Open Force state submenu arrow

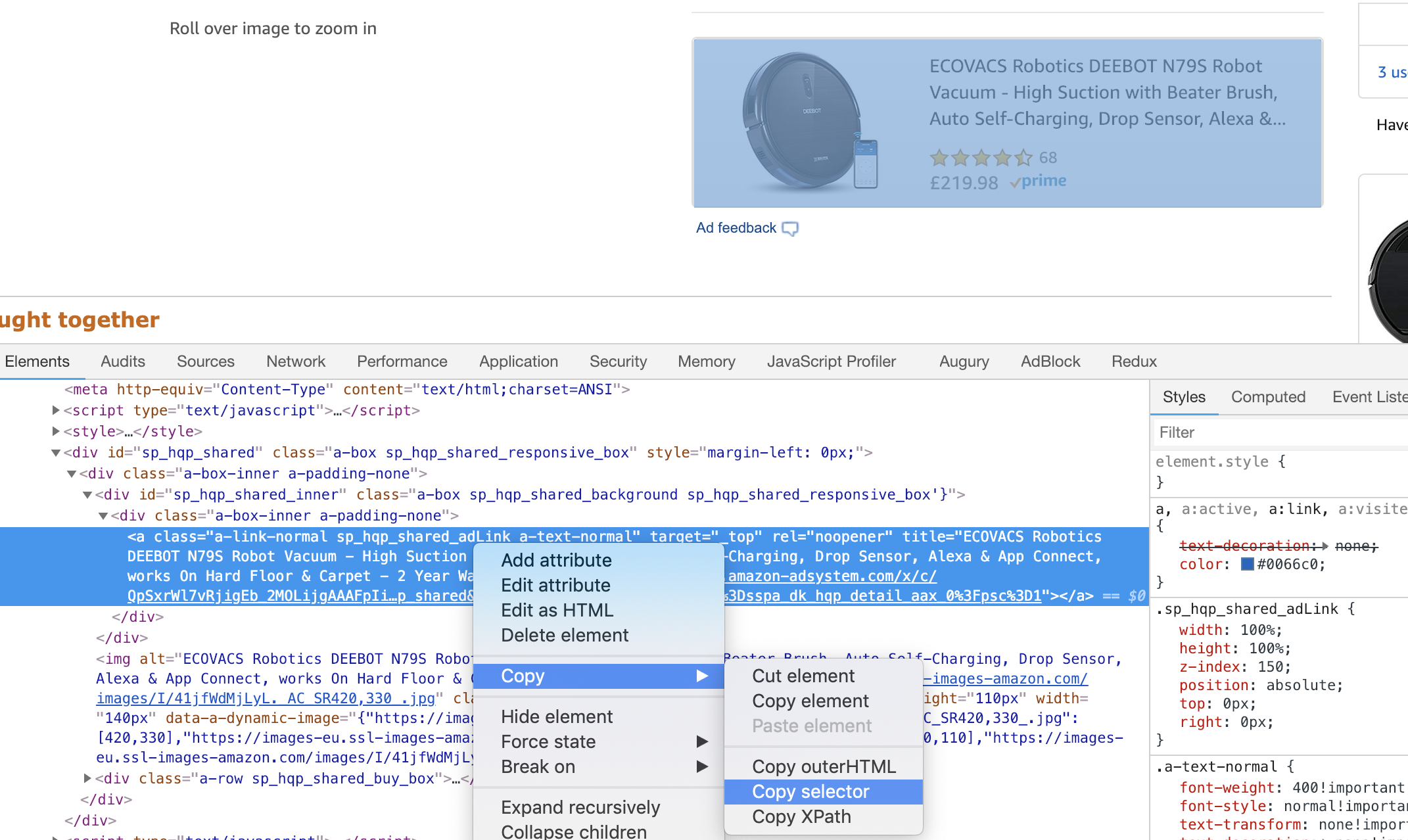point(702,741)
